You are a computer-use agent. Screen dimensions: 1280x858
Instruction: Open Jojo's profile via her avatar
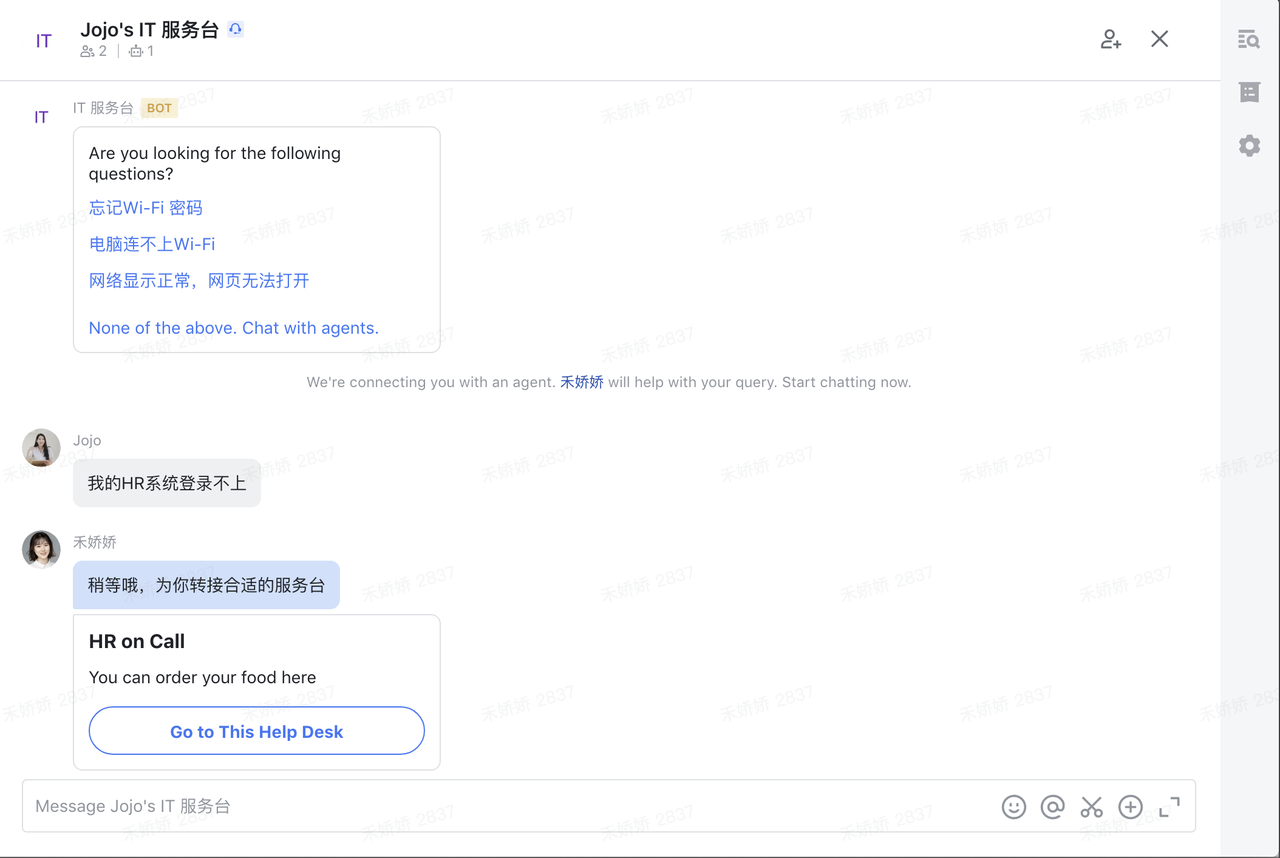click(x=41, y=448)
